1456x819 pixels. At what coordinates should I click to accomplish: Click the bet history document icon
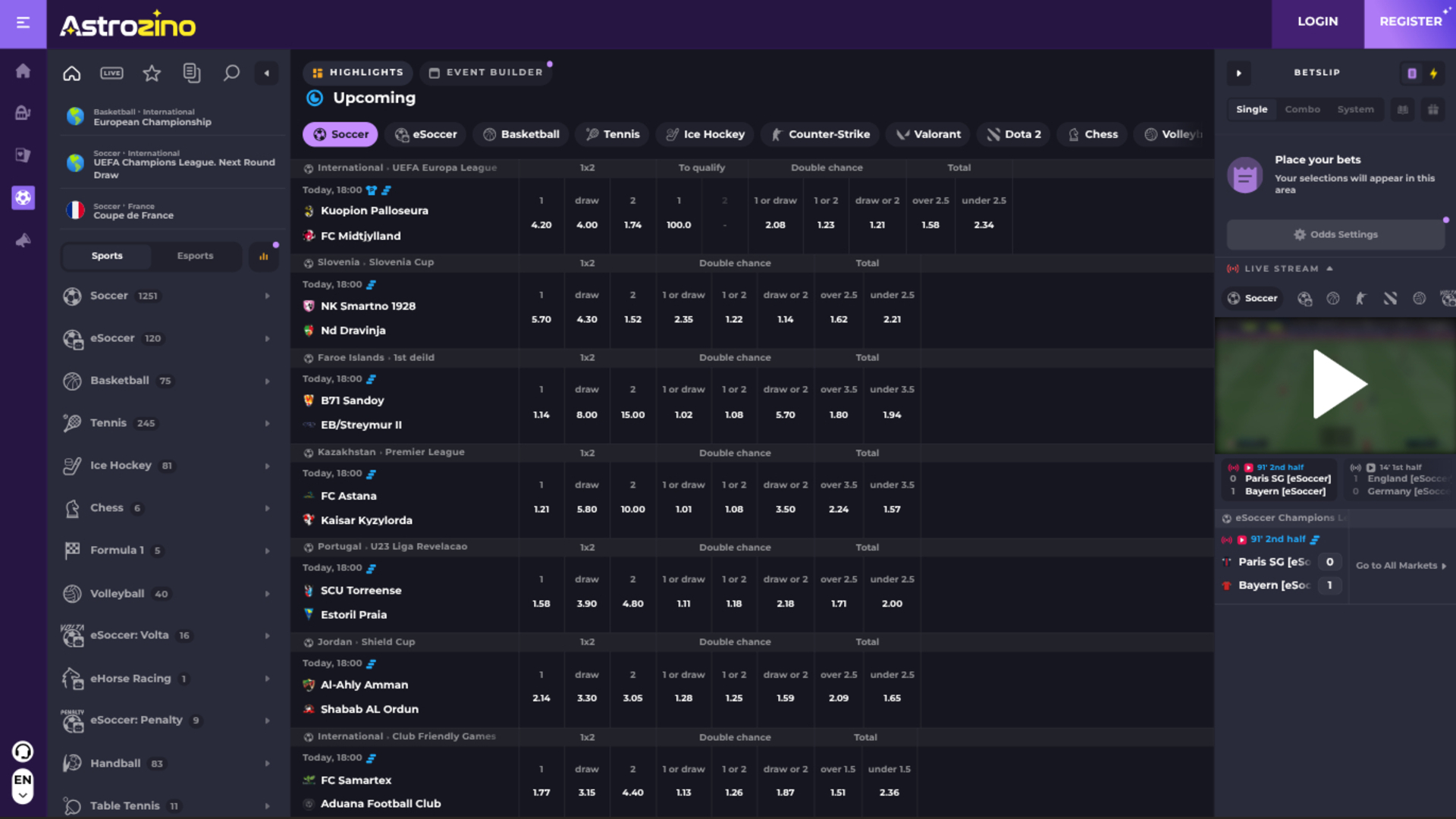click(x=192, y=73)
